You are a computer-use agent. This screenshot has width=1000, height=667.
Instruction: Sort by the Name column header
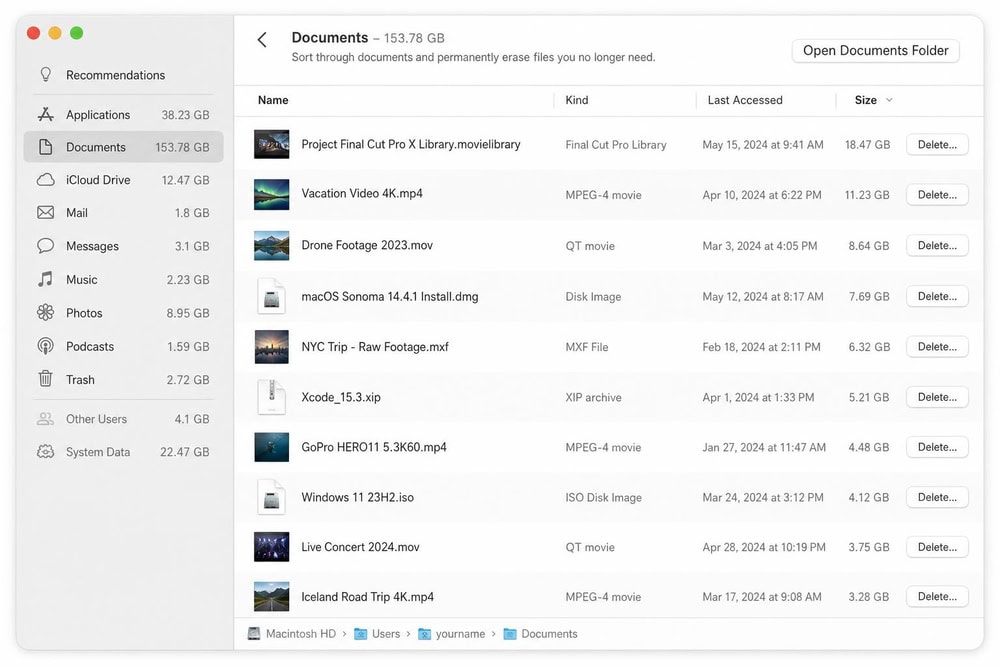coord(273,100)
